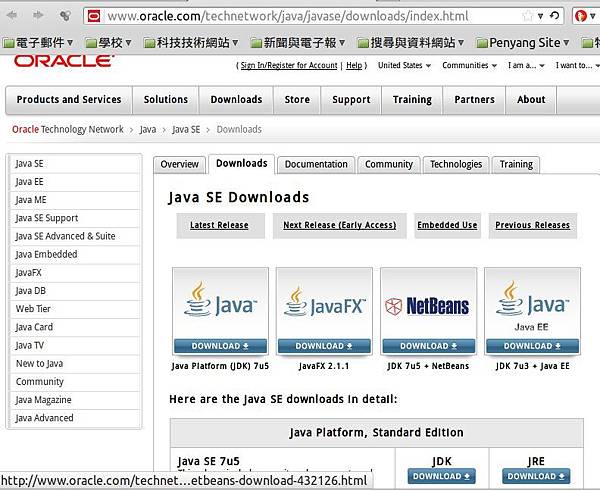This screenshot has height=491, width=600.
Task: Open the Downloads main menu
Action: pyautogui.click(x=236, y=100)
